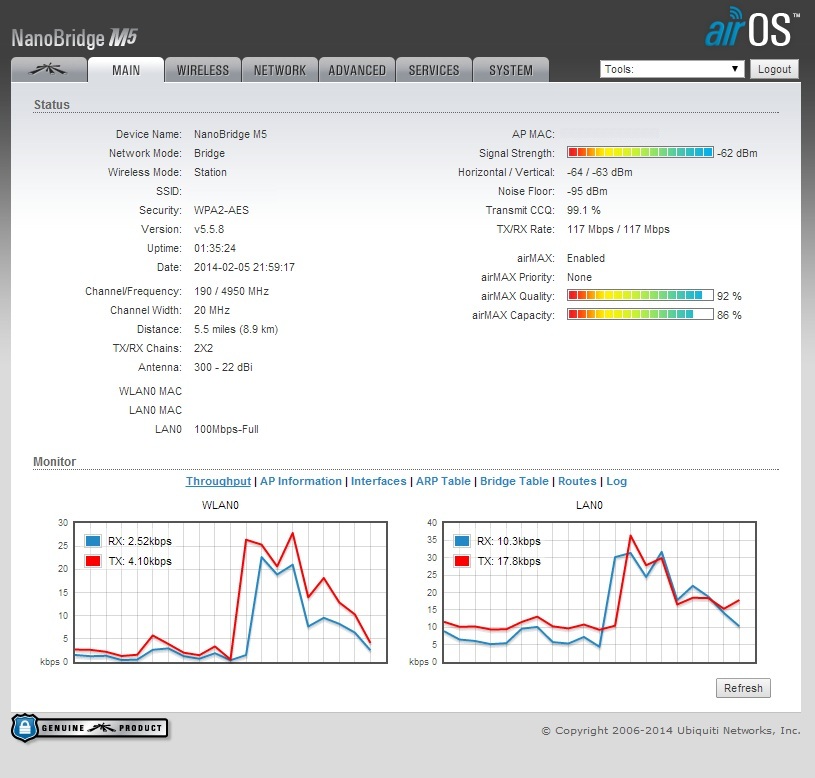Click the Device Name value NanoBridge M5
Viewport: 815px width, 778px height.
tap(230, 134)
